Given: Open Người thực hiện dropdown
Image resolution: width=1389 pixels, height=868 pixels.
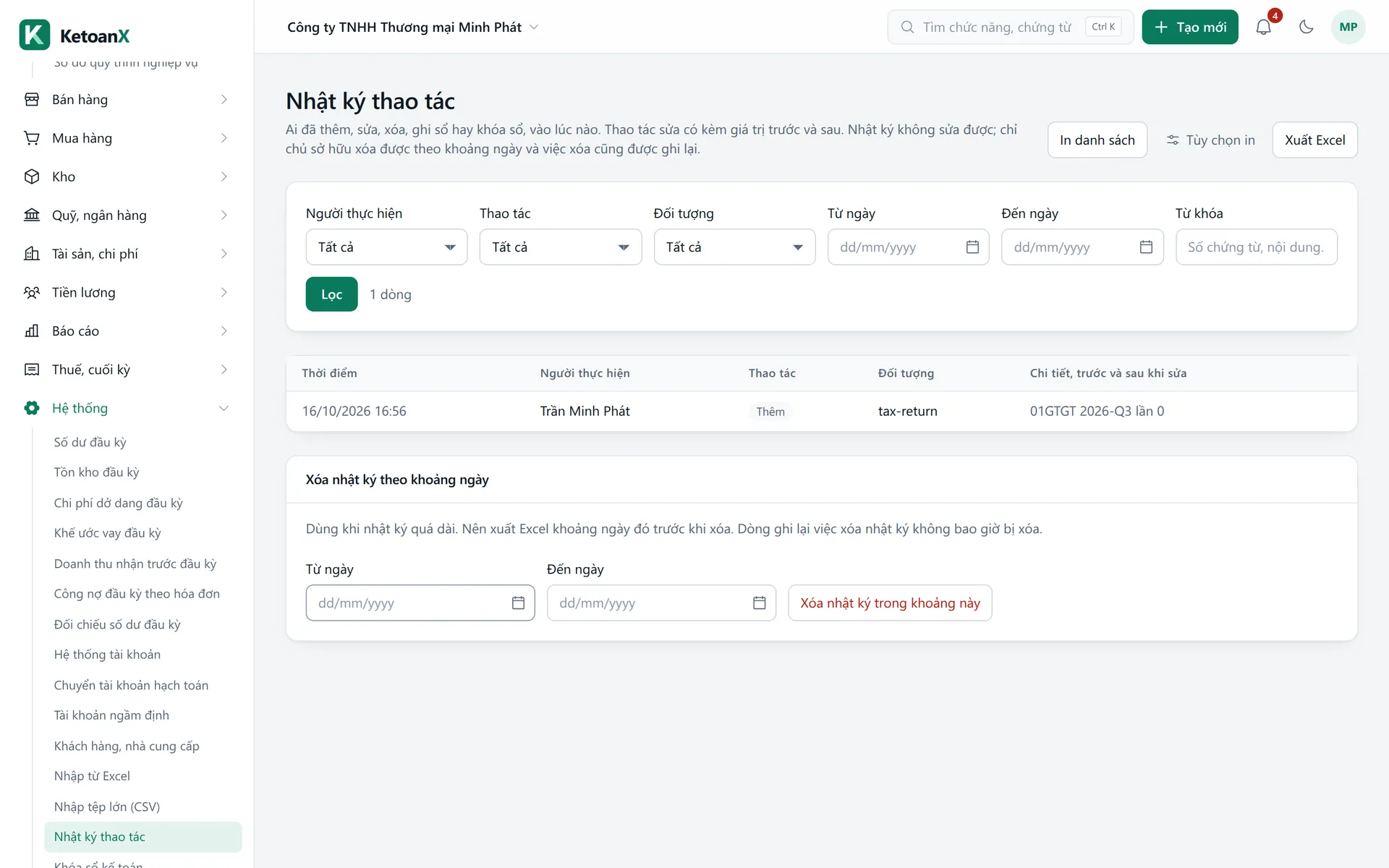Looking at the screenshot, I should tap(386, 247).
